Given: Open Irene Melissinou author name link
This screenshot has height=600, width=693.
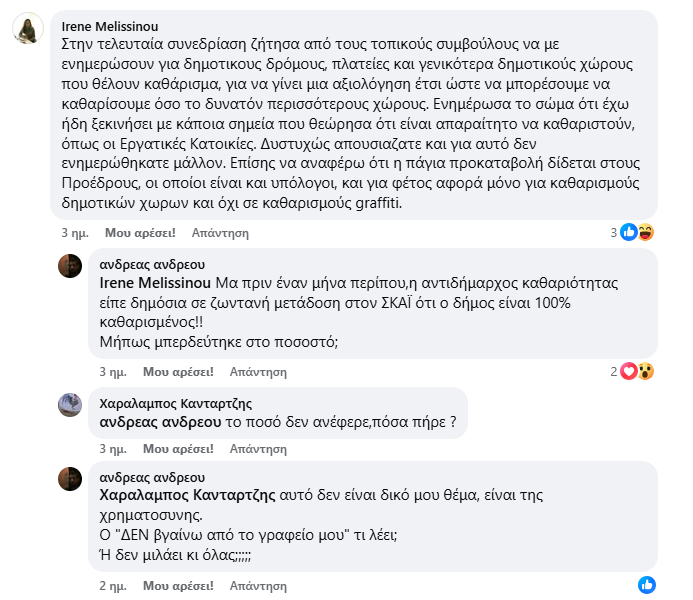Looking at the screenshot, I should tap(110, 26).
